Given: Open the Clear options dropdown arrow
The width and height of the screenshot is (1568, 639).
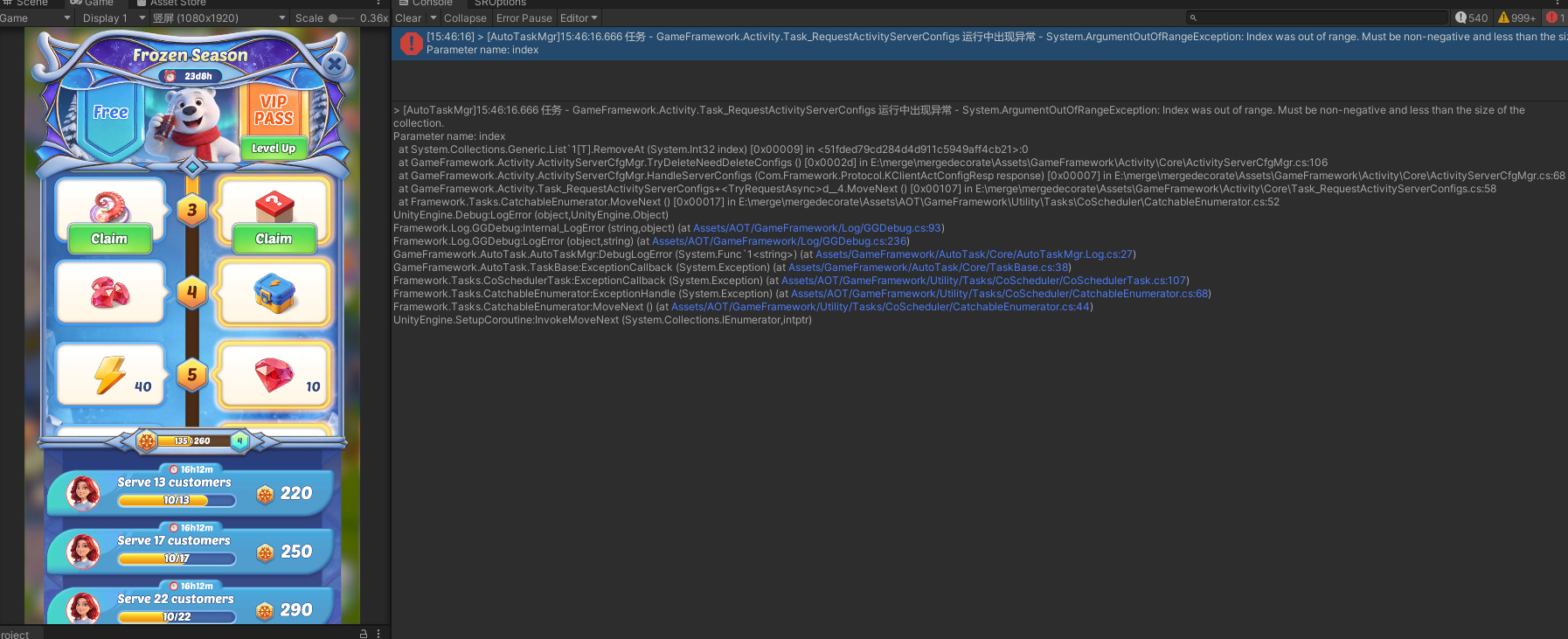Looking at the screenshot, I should click(x=434, y=18).
